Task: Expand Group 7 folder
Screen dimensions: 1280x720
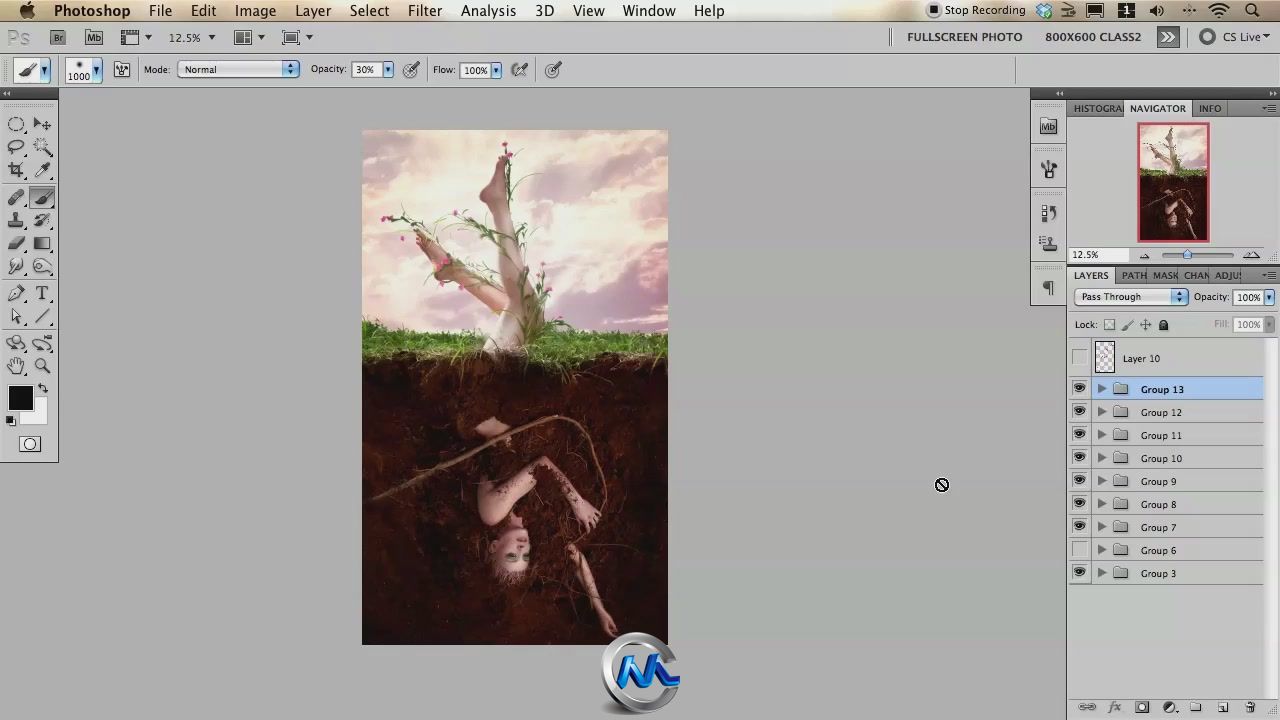Action: [1102, 527]
